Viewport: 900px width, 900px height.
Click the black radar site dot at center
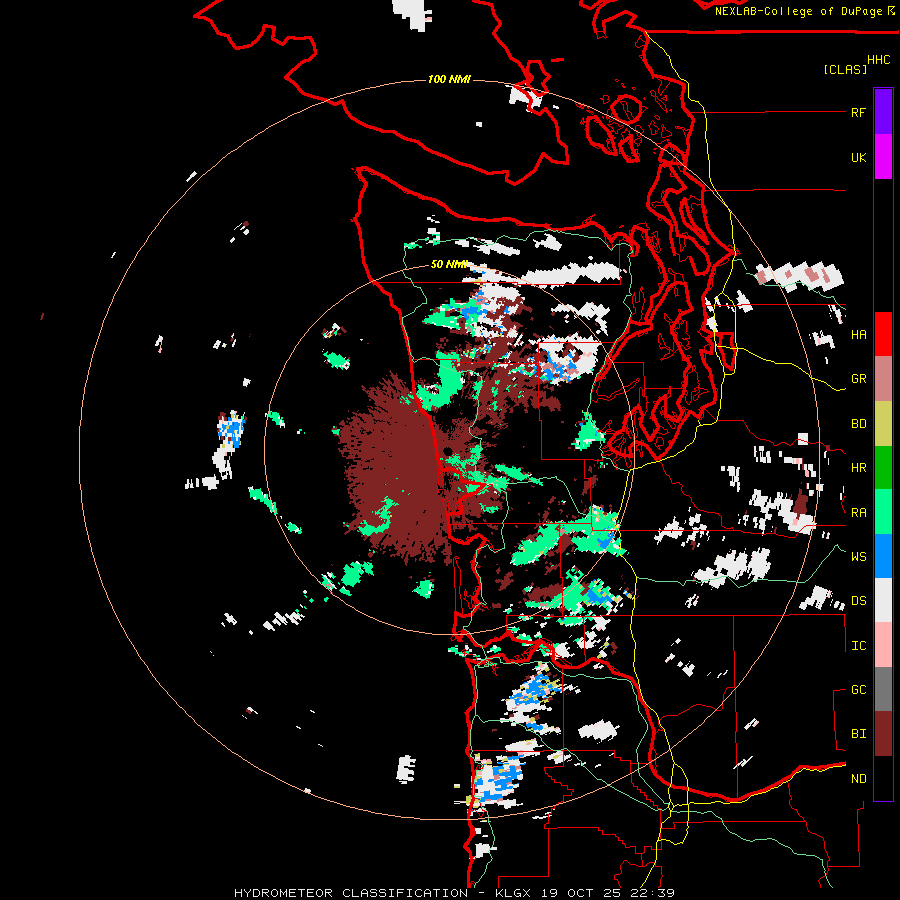pyautogui.click(x=447, y=452)
